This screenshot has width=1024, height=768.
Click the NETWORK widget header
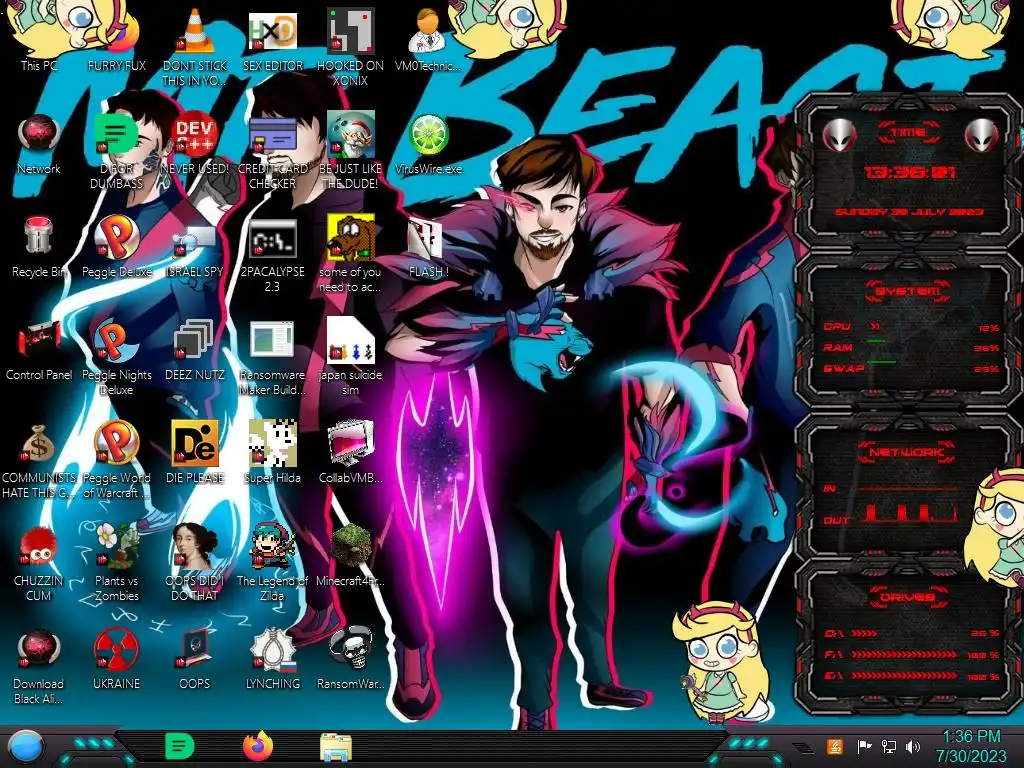click(x=906, y=452)
